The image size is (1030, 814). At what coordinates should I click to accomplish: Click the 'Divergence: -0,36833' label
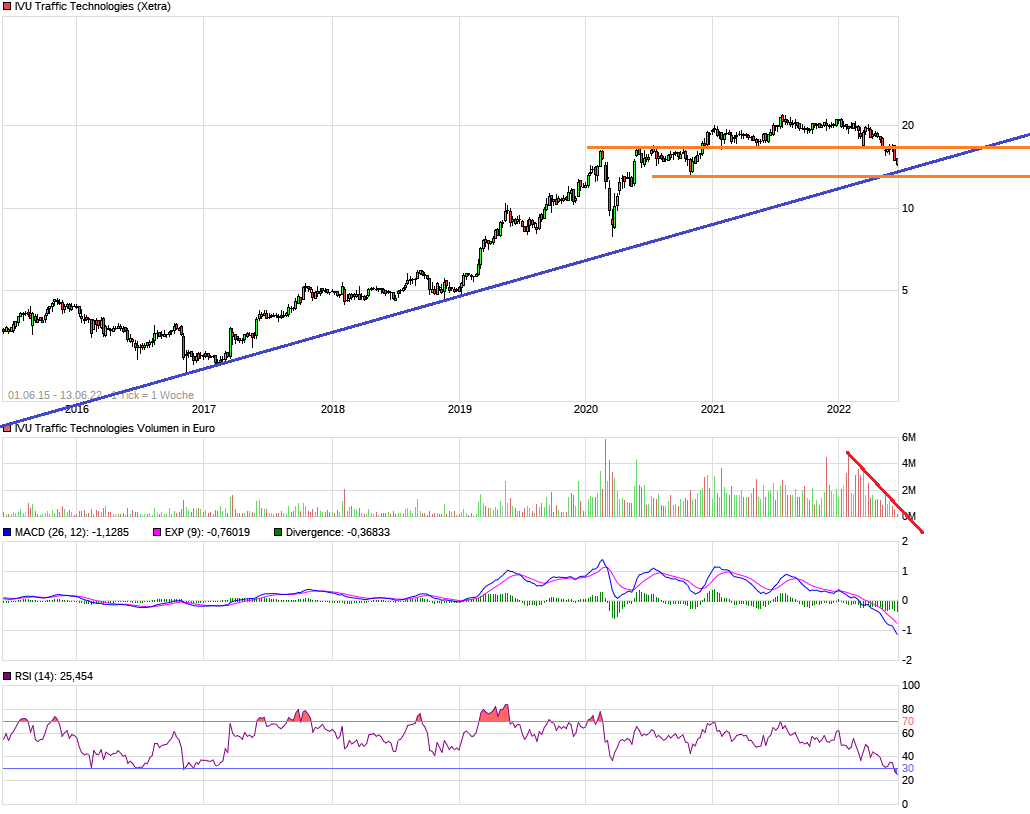click(338, 532)
